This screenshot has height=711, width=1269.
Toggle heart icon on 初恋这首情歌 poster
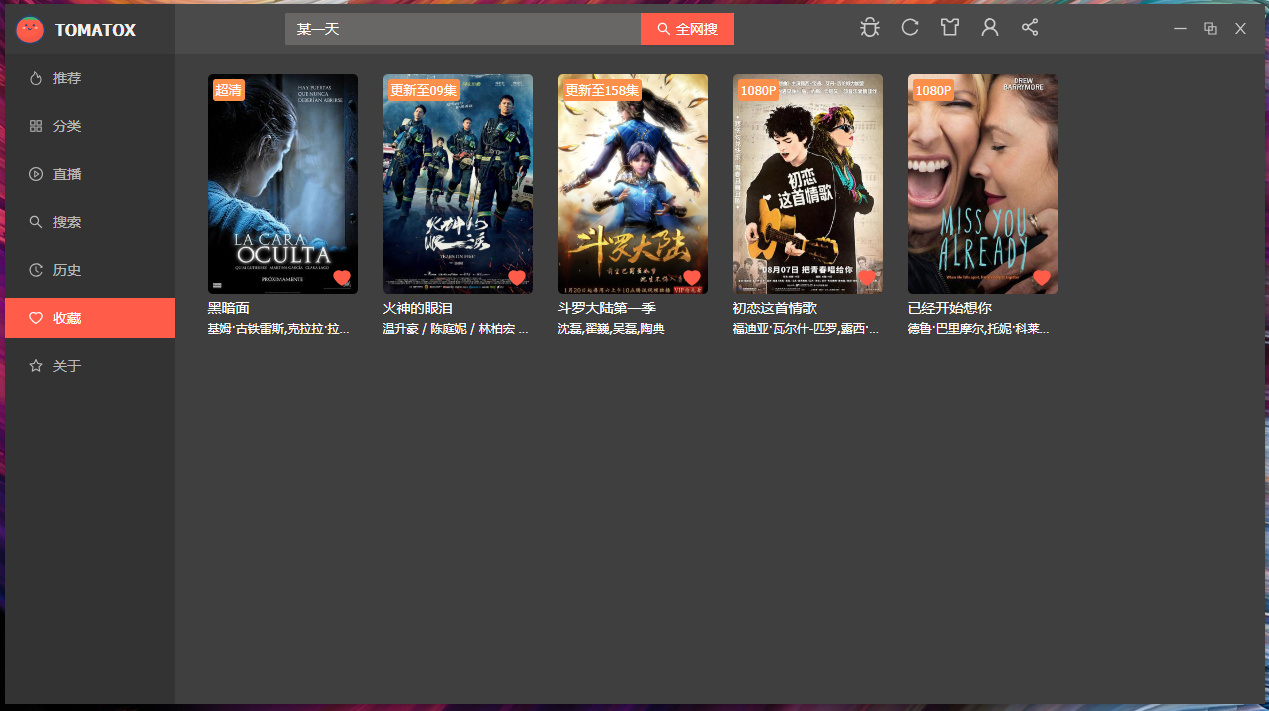(867, 278)
